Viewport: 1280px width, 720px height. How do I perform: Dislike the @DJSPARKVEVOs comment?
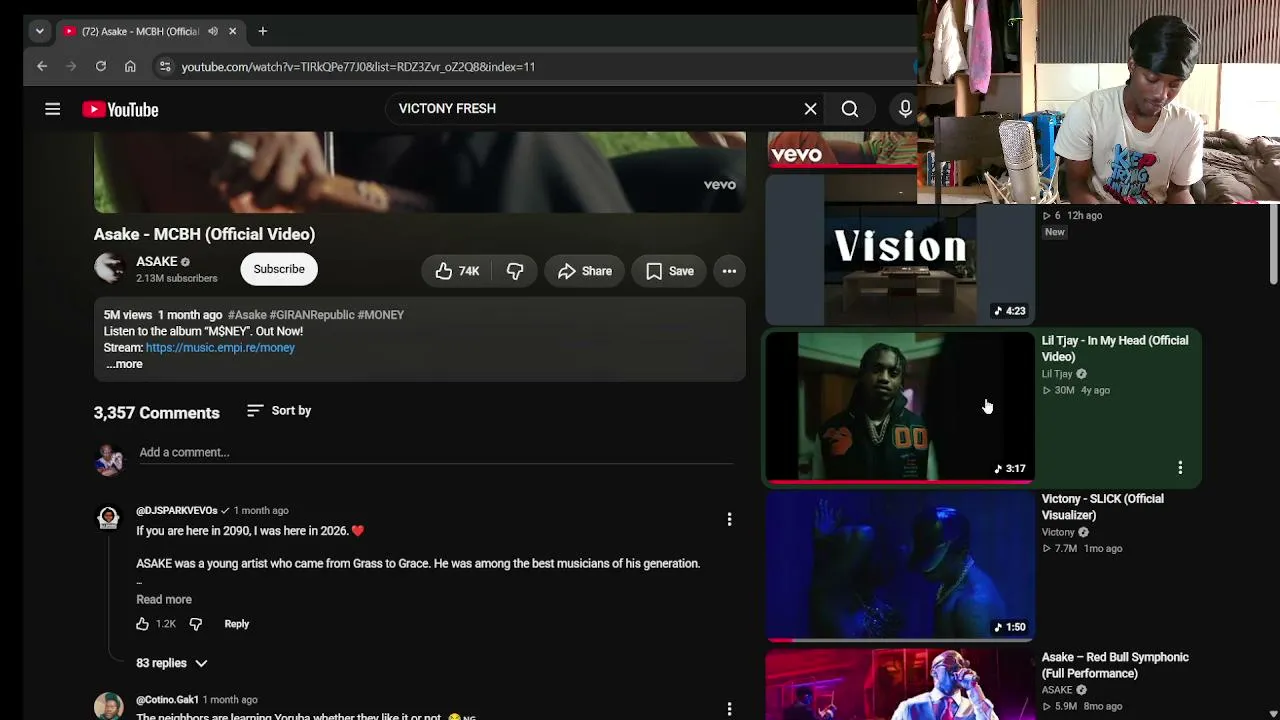tap(196, 624)
